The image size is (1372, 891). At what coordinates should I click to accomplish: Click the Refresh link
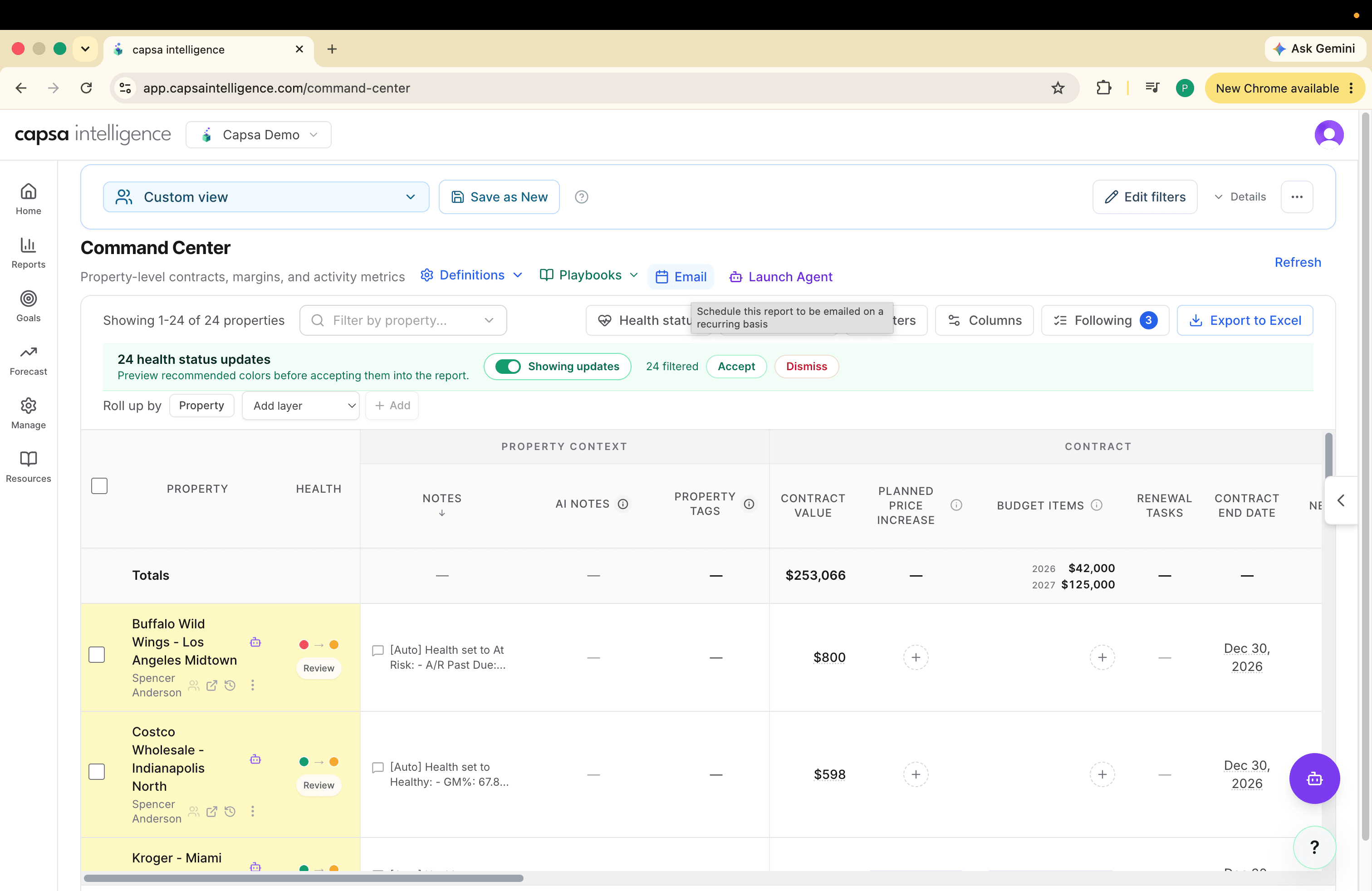pos(1297,262)
